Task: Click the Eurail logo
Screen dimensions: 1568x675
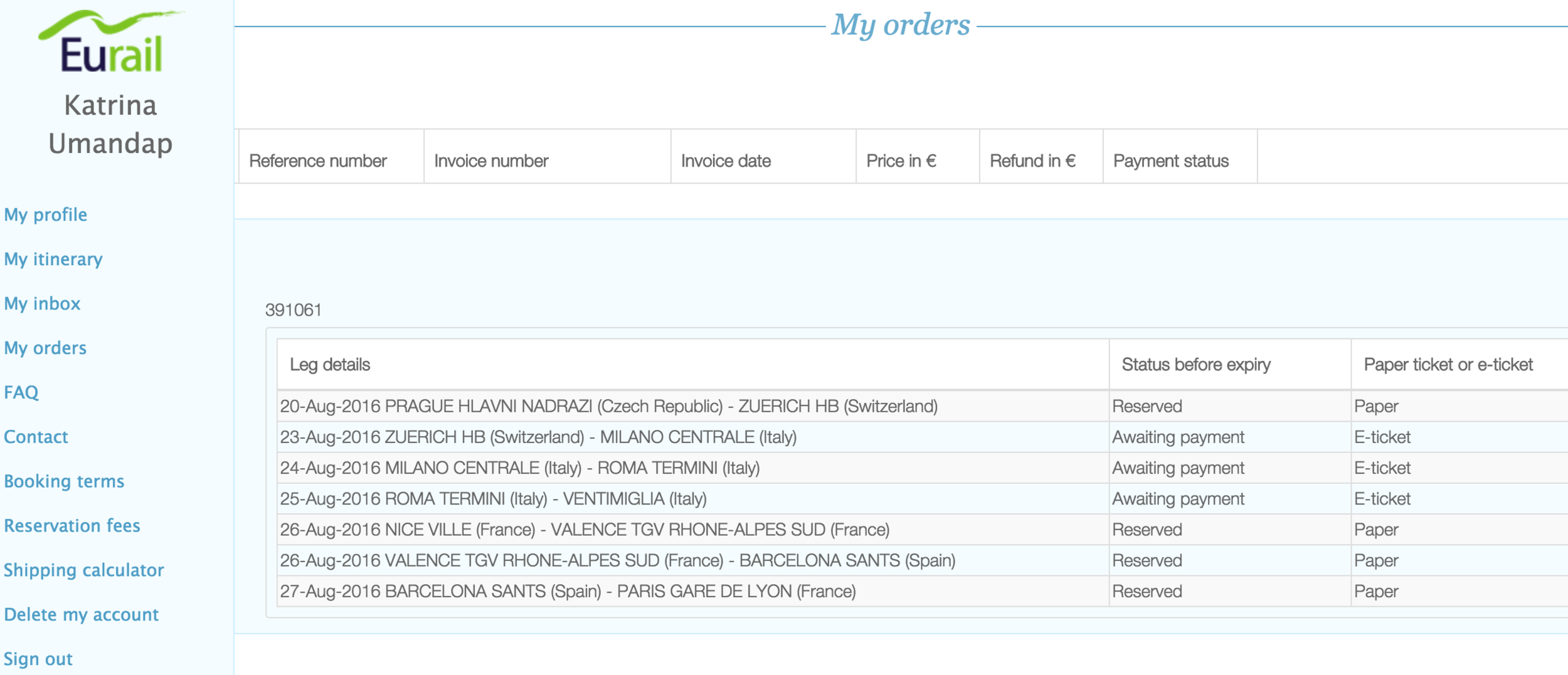Action: coord(110,42)
